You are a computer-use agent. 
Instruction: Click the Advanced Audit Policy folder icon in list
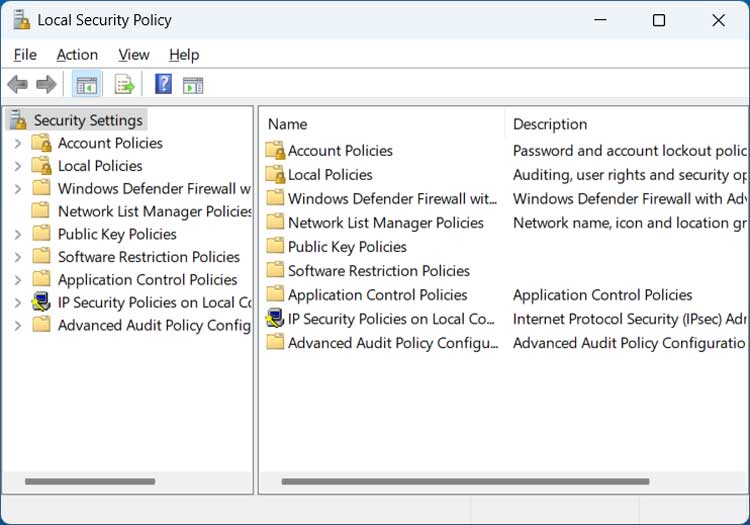click(x=275, y=342)
